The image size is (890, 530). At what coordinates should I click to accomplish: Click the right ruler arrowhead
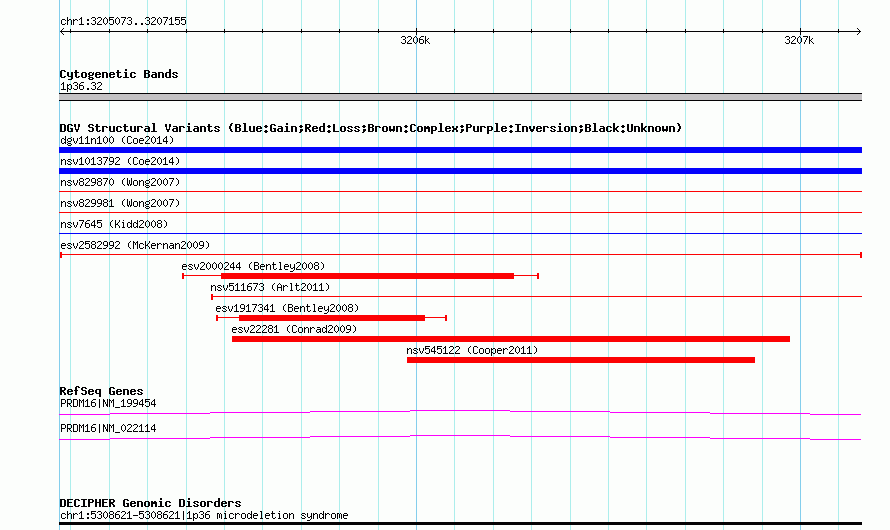(x=858, y=31)
